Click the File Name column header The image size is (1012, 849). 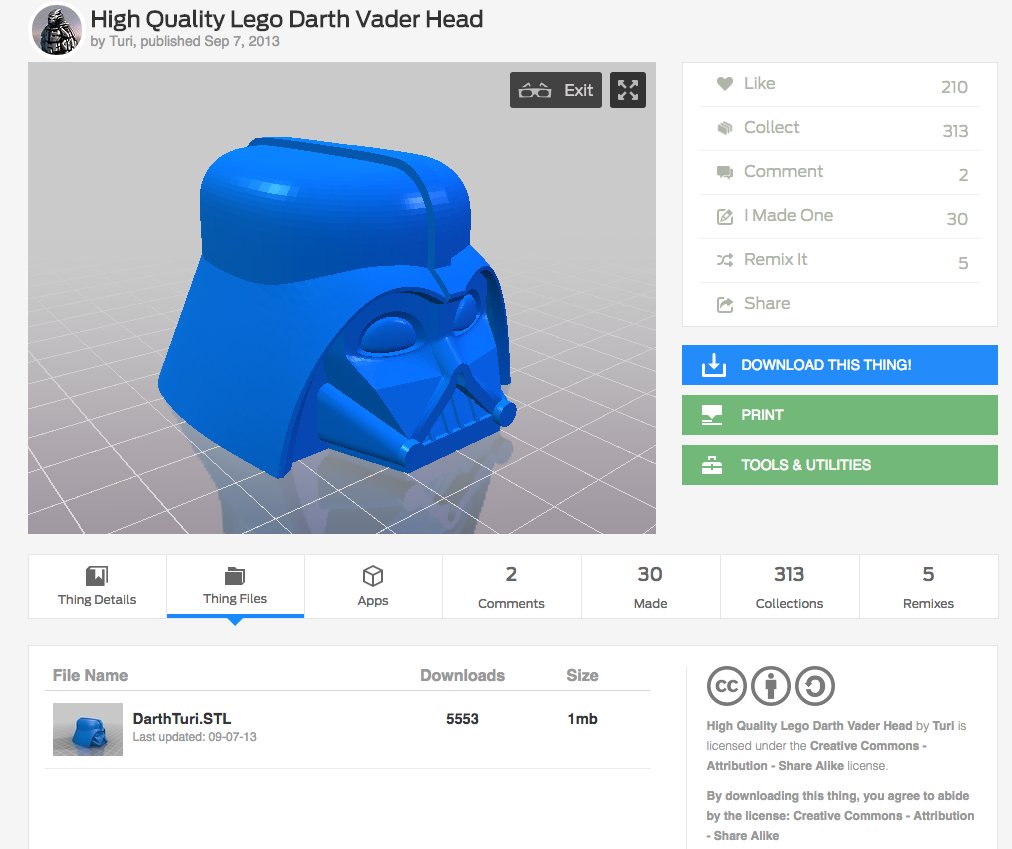click(x=90, y=675)
